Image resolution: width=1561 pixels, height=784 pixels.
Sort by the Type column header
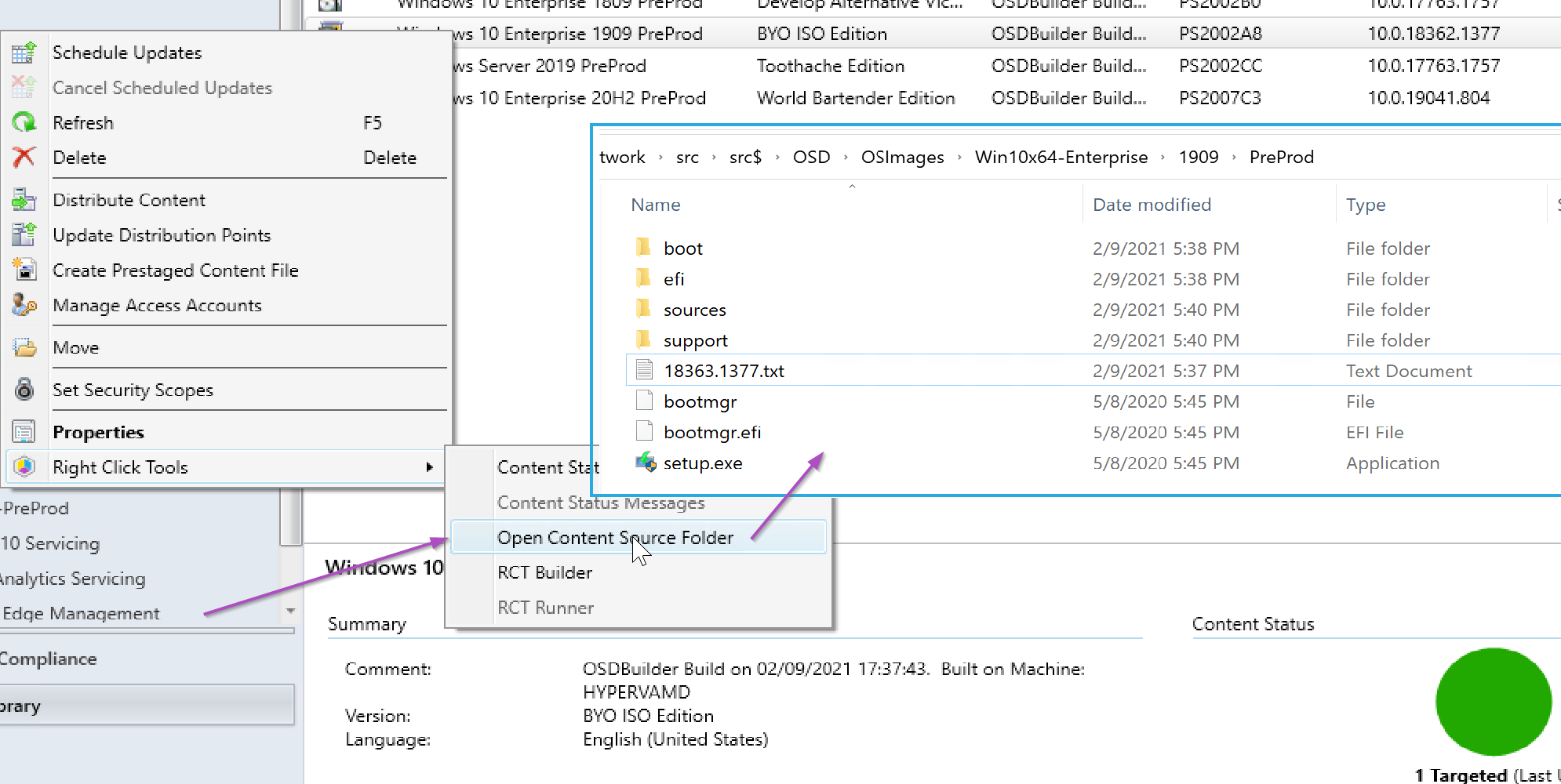(x=1366, y=205)
